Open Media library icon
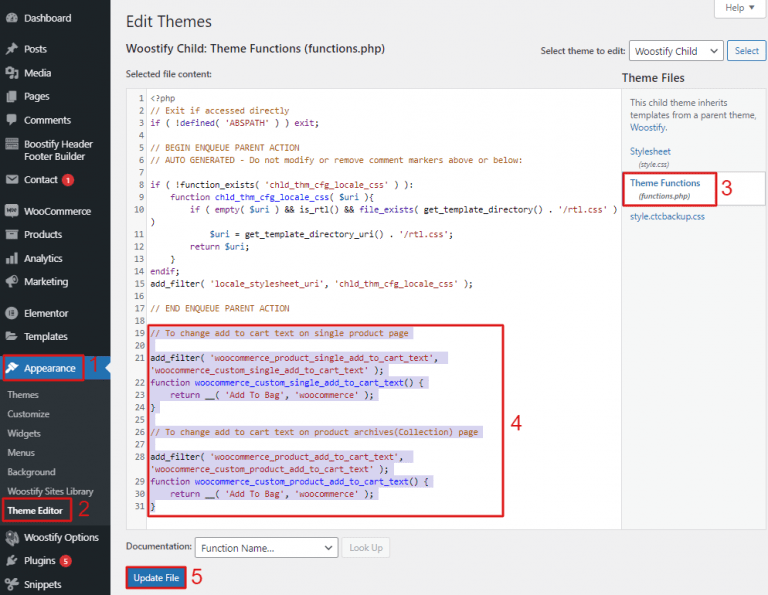The width and height of the screenshot is (768, 595). click(11, 73)
